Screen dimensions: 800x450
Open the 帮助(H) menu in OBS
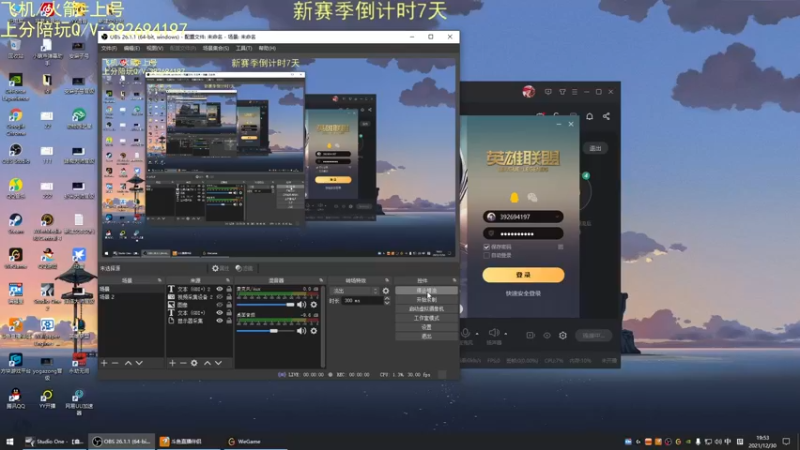[x=267, y=48]
